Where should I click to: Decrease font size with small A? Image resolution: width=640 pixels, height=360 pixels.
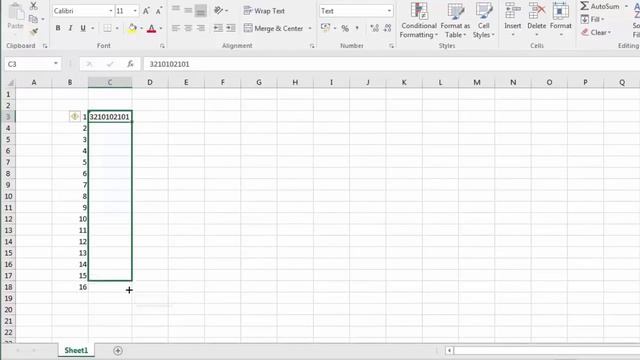(x=159, y=11)
